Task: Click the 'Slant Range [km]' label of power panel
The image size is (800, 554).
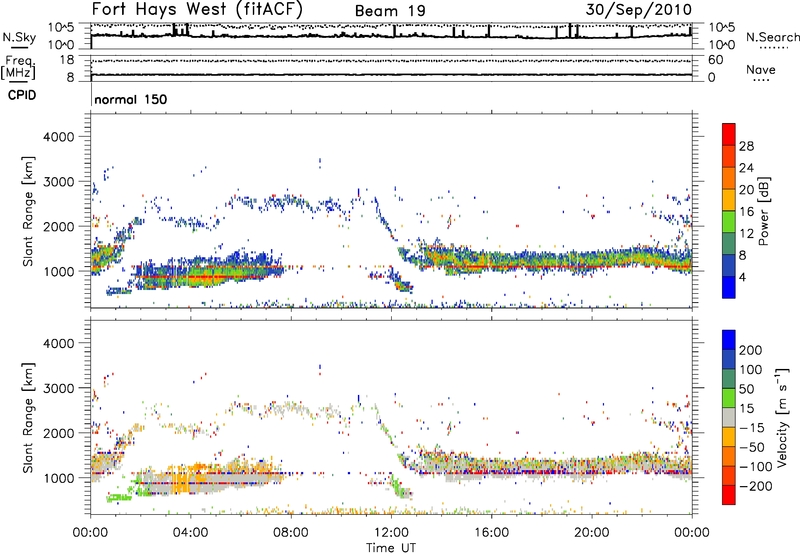Action: [x=28, y=211]
